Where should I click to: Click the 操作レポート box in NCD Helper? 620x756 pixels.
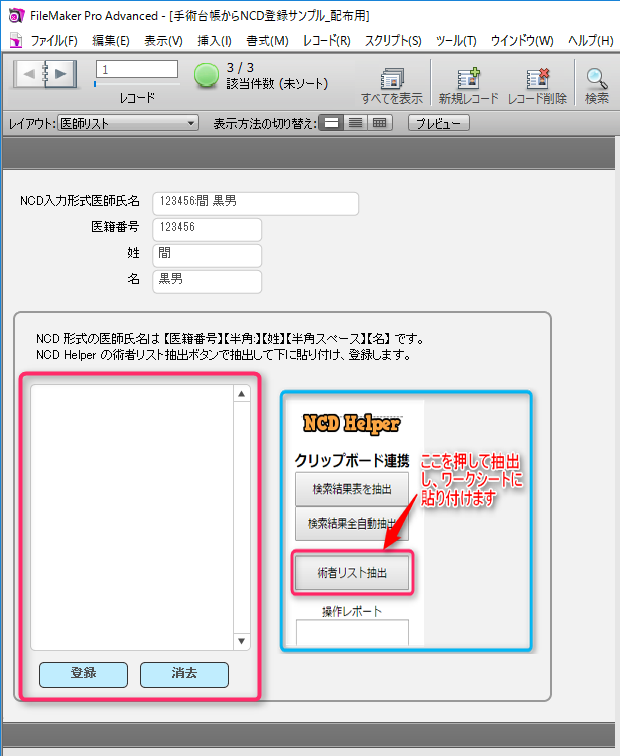tap(352, 633)
